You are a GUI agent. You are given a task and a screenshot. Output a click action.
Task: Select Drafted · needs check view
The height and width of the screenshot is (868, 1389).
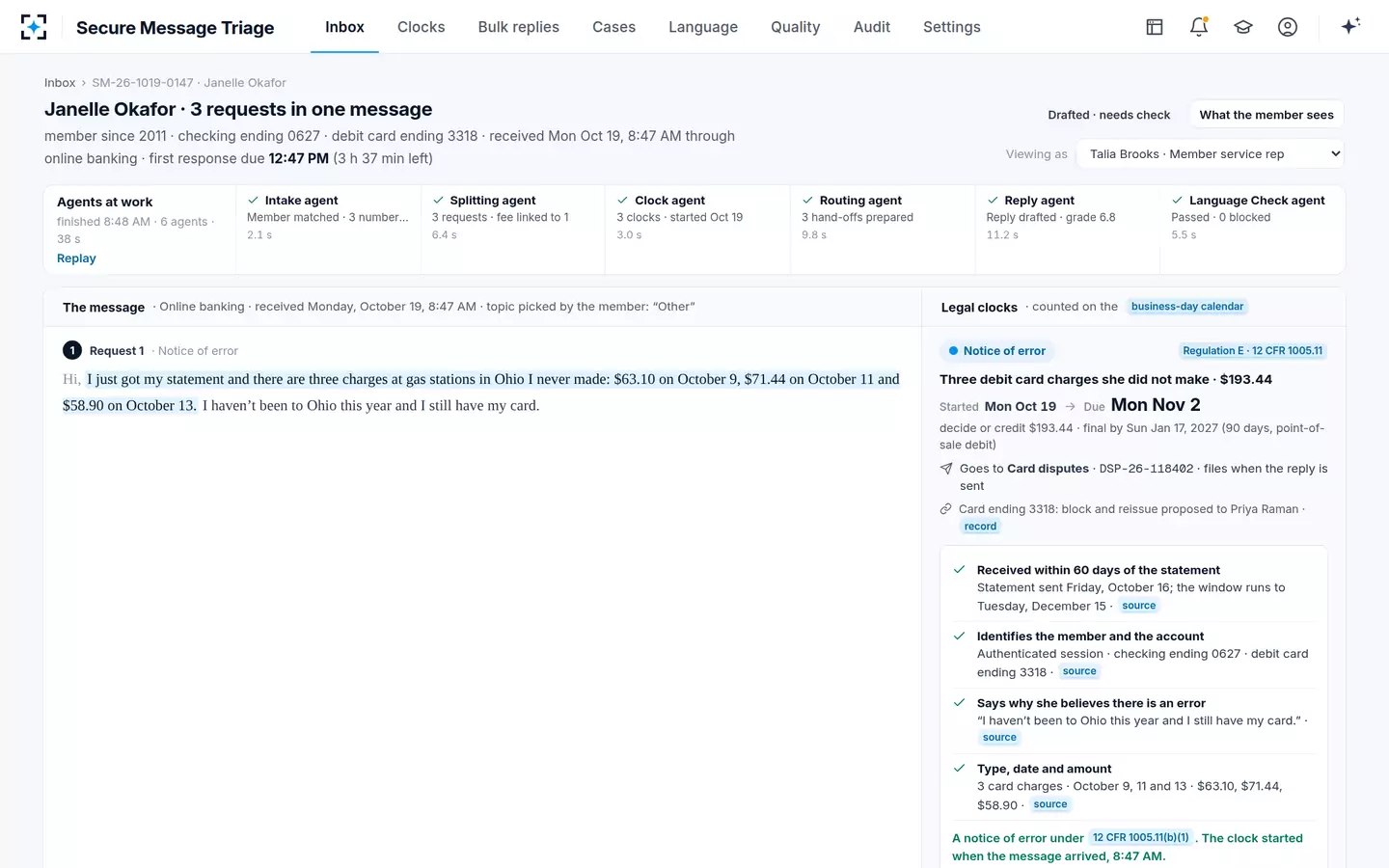tap(1109, 115)
